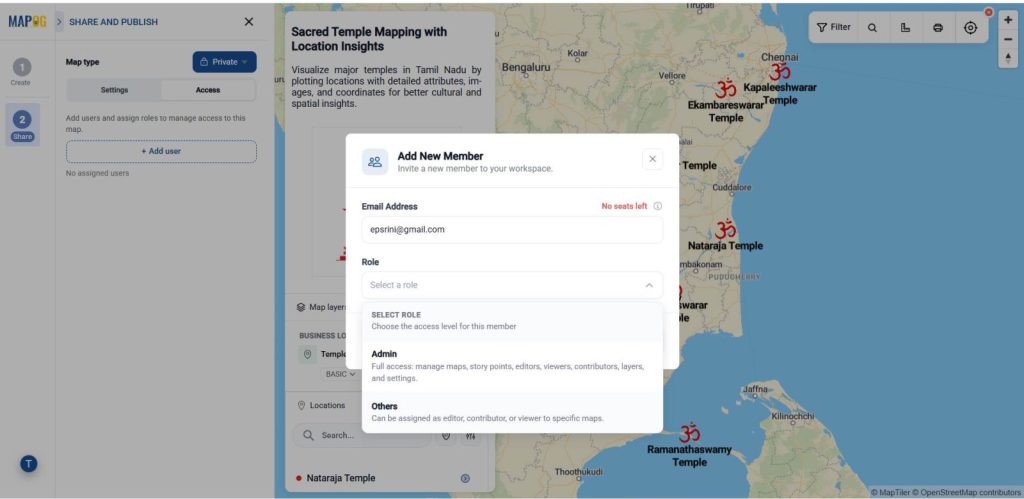Click the location pin filter icon beside search

pyautogui.click(x=446, y=436)
